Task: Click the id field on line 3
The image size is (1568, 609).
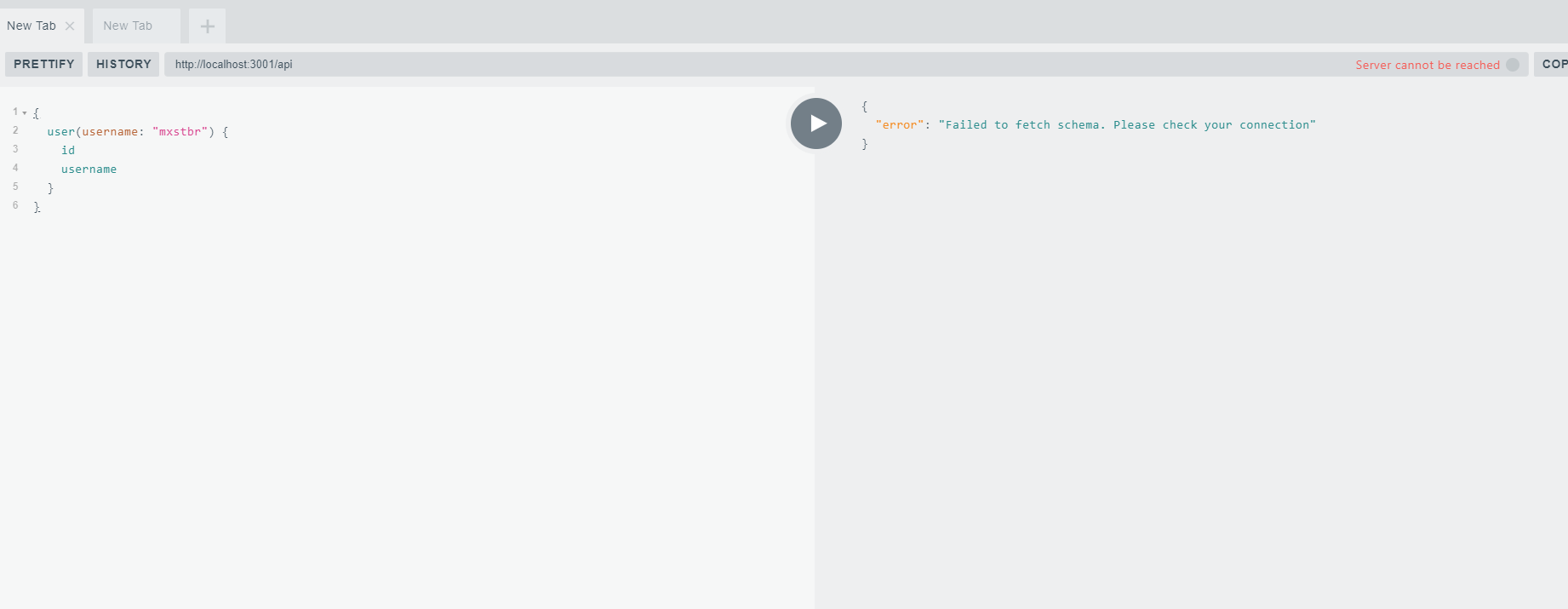Action: [68, 151]
